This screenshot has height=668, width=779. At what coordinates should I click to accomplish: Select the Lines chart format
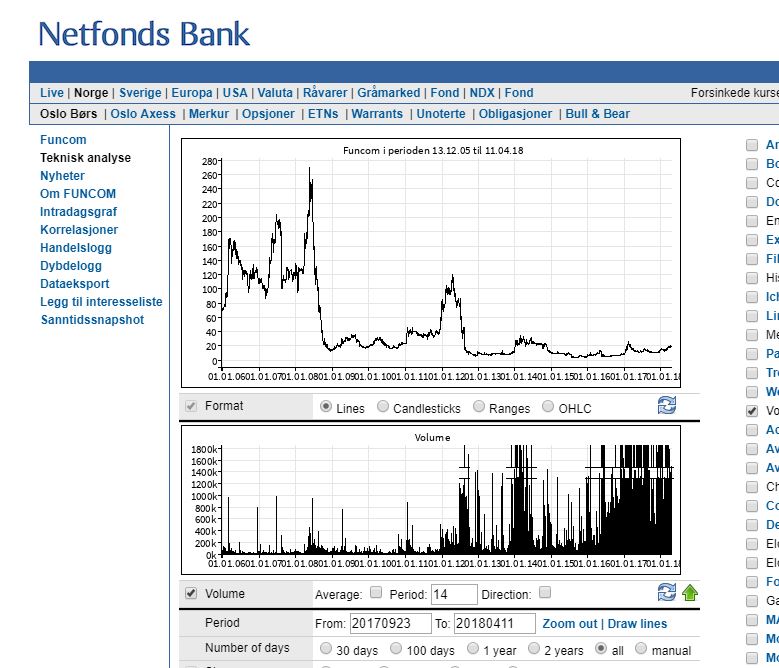pyautogui.click(x=326, y=406)
